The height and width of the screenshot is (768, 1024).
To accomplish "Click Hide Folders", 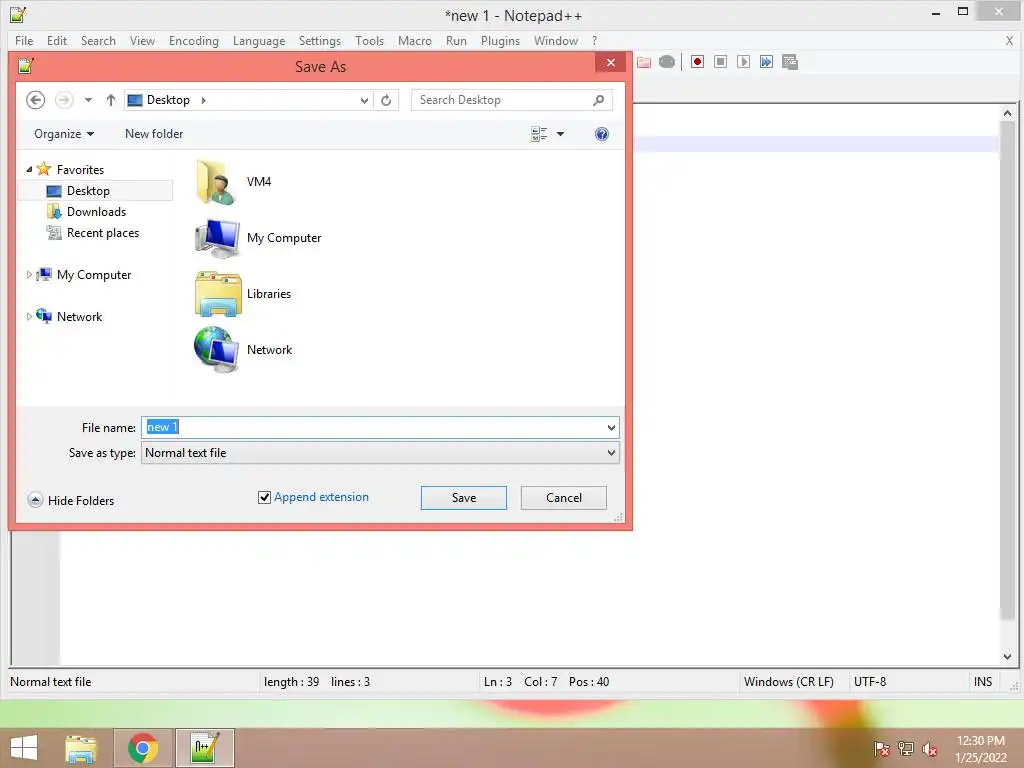I will pyautogui.click(x=71, y=501).
